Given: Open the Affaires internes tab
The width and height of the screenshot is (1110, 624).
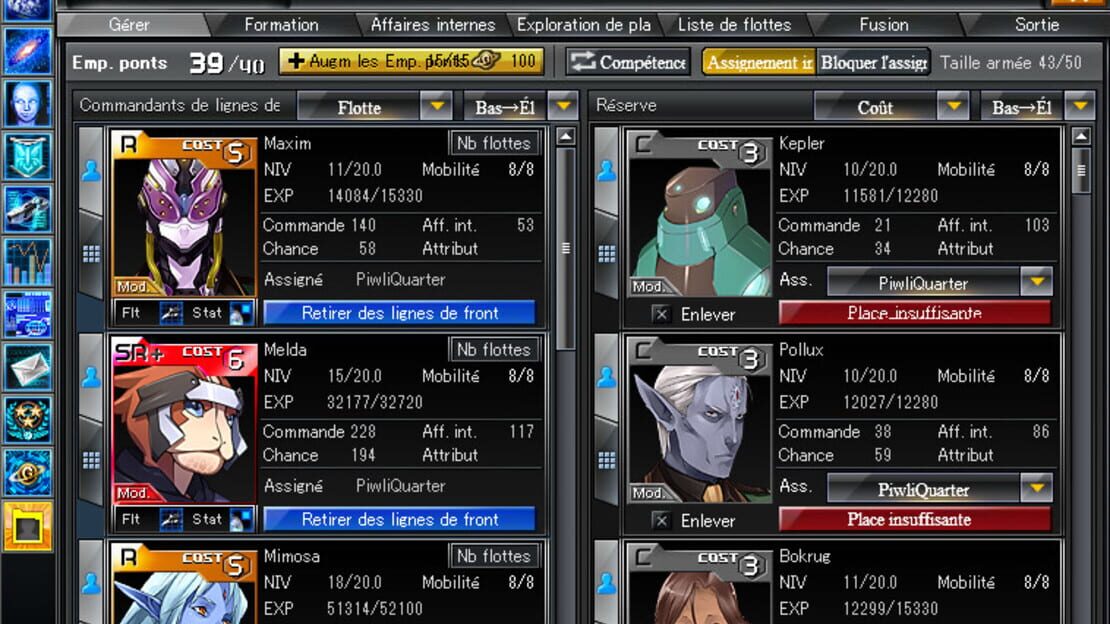Looking at the screenshot, I should click(433, 25).
